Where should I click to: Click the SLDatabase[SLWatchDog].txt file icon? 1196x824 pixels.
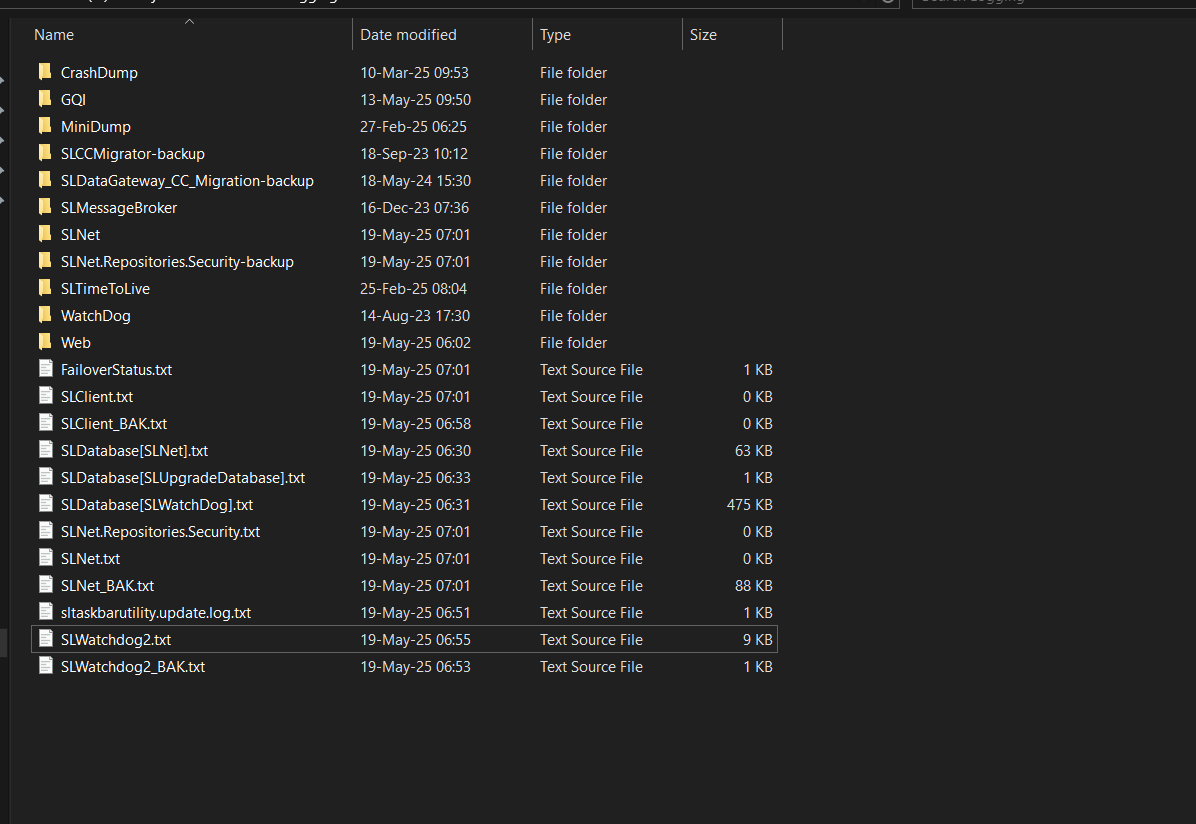pos(45,504)
